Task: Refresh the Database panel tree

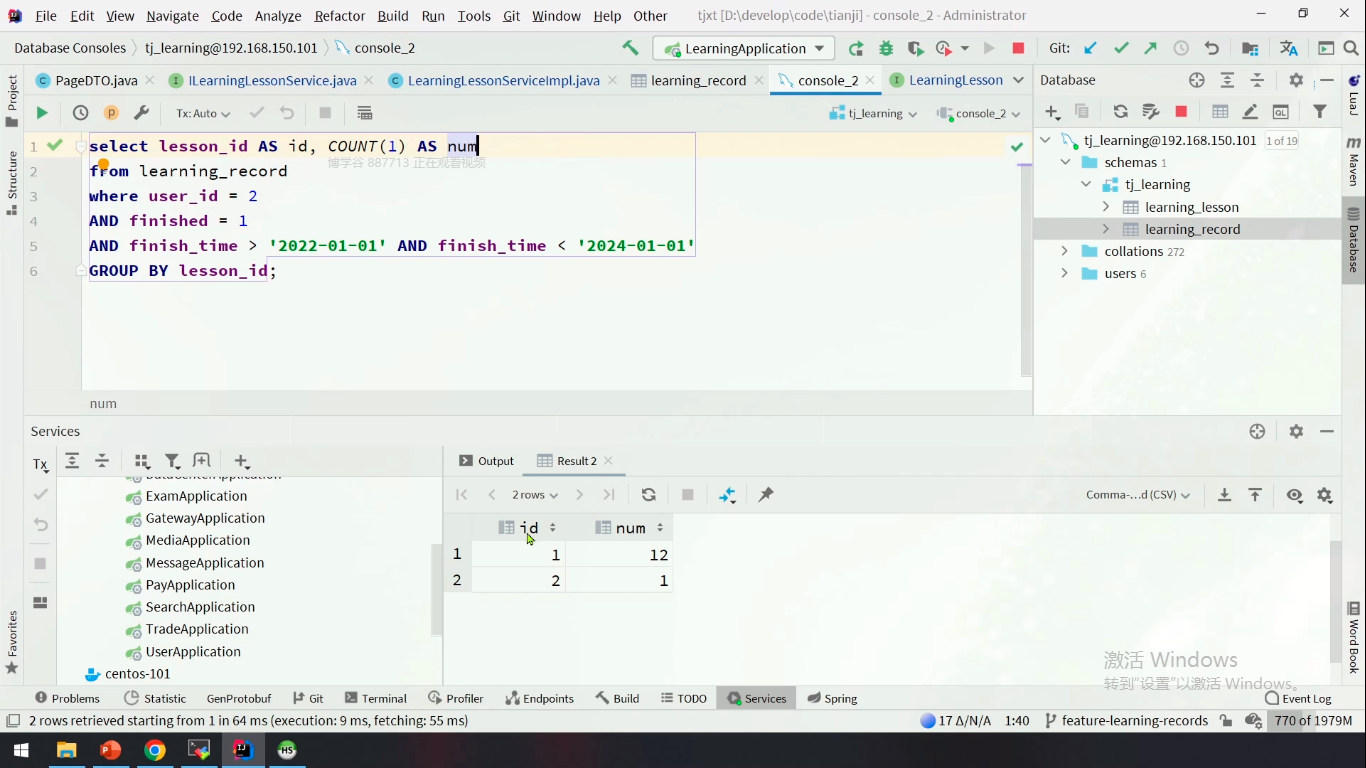Action: click(1120, 112)
